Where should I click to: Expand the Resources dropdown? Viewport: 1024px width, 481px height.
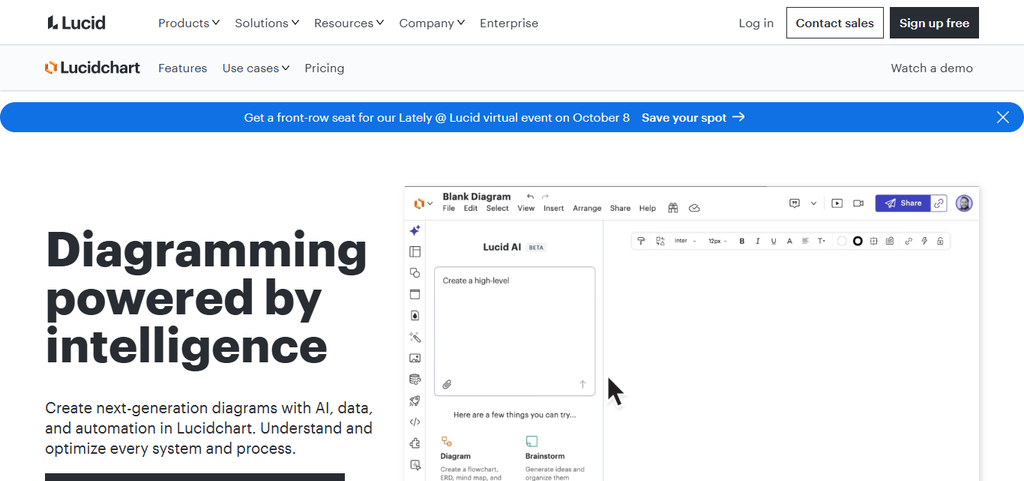point(349,23)
